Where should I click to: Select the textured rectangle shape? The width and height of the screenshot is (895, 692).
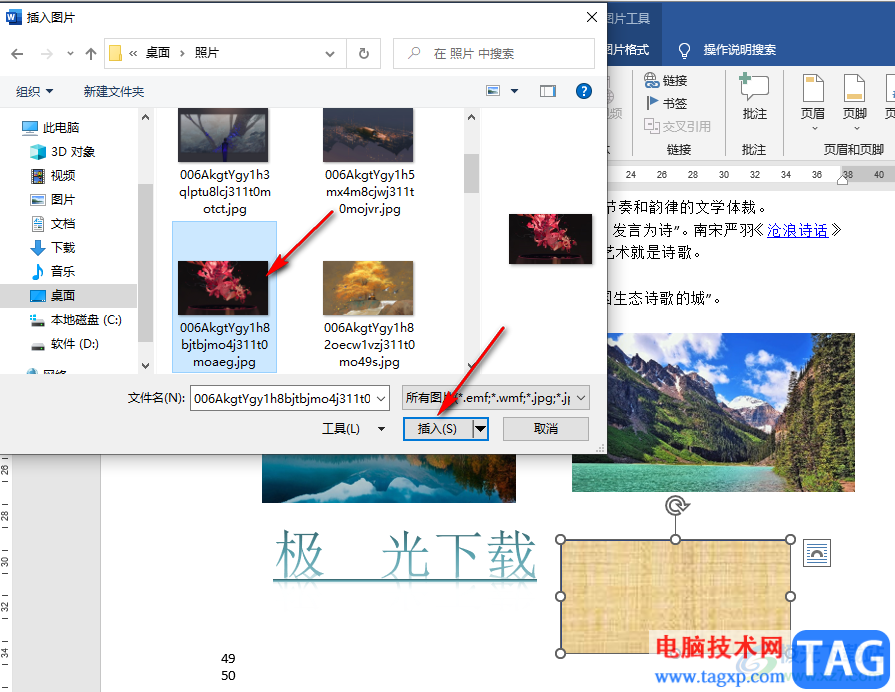pyautogui.click(x=675, y=596)
